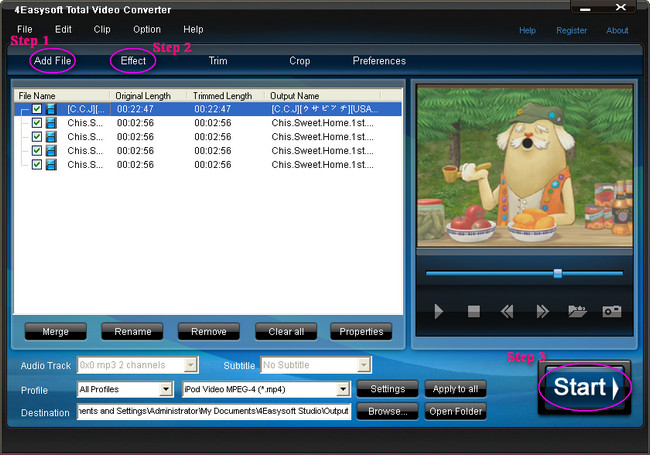This screenshot has width=650, height=455.
Task: Sort by the File Name column header
Action: [x=62, y=96]
